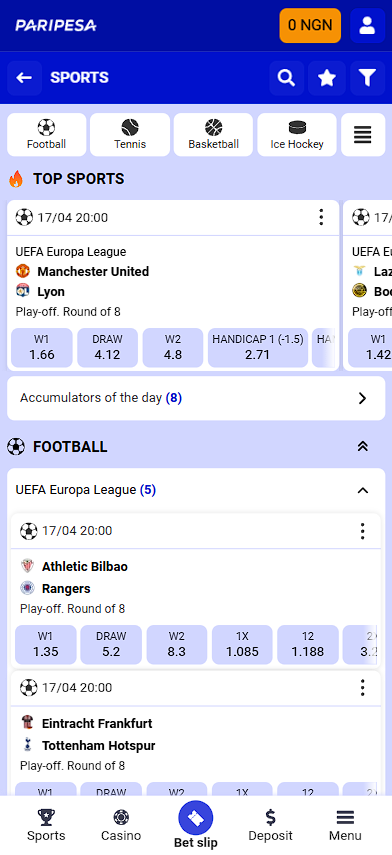Open options for Manchester United match
The image size is (392, 855).
(x=321, y=217)
